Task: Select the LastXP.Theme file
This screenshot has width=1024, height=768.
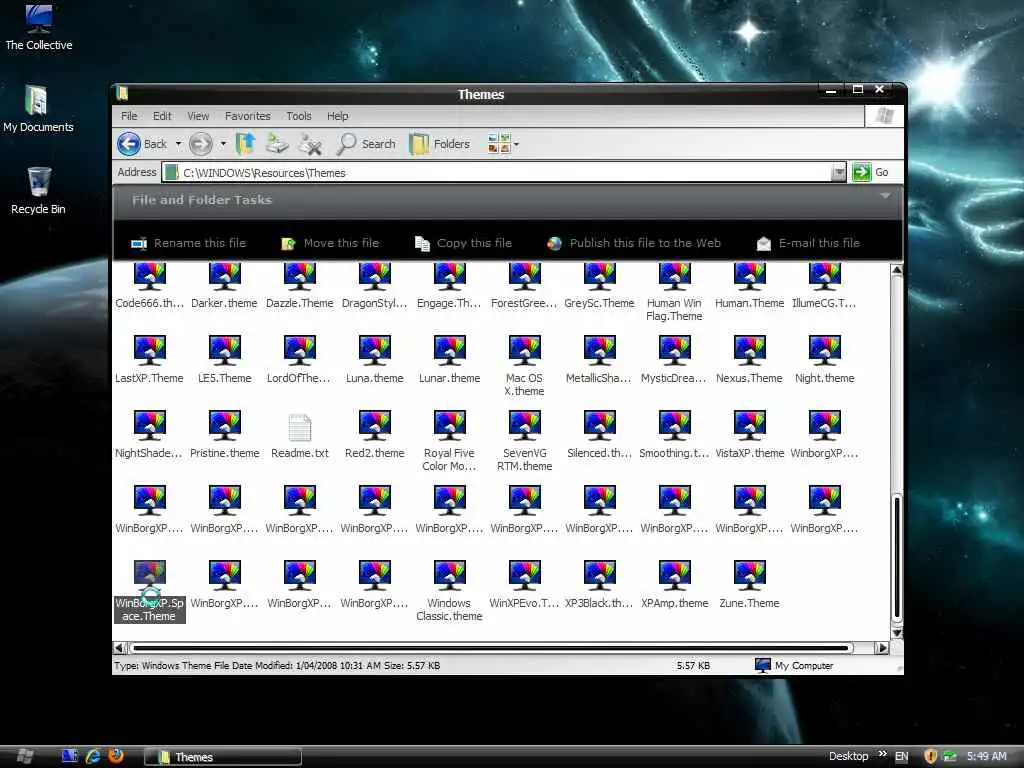Action: click(150, 360)
